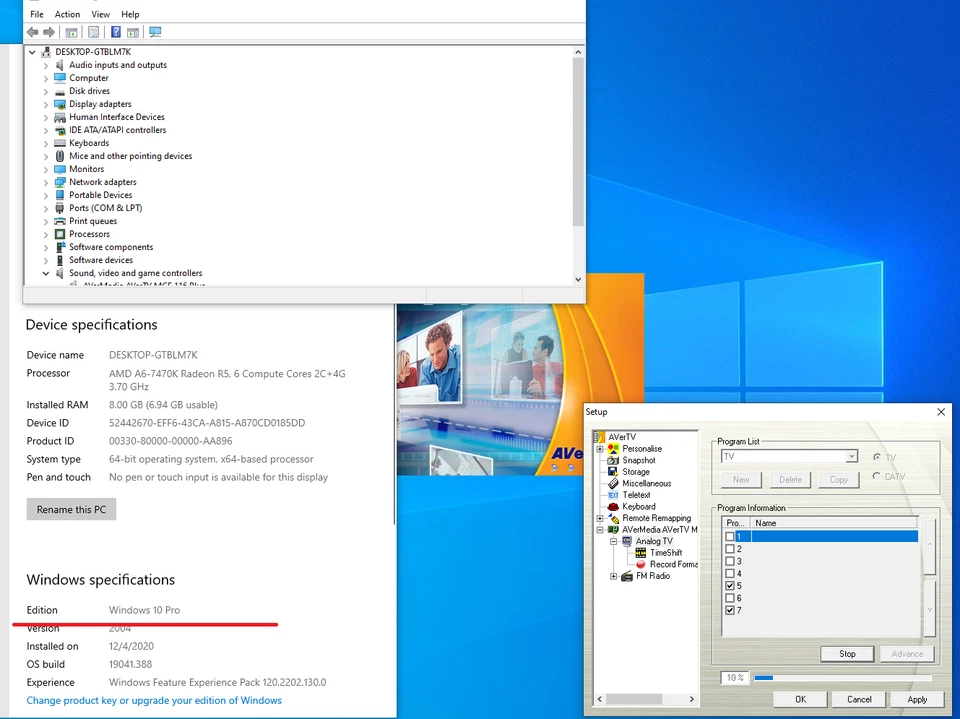Uncheck program 5 in Program Information list
Image resolution: width=960 pixels, height=719 pixels.
click(731, 587)
